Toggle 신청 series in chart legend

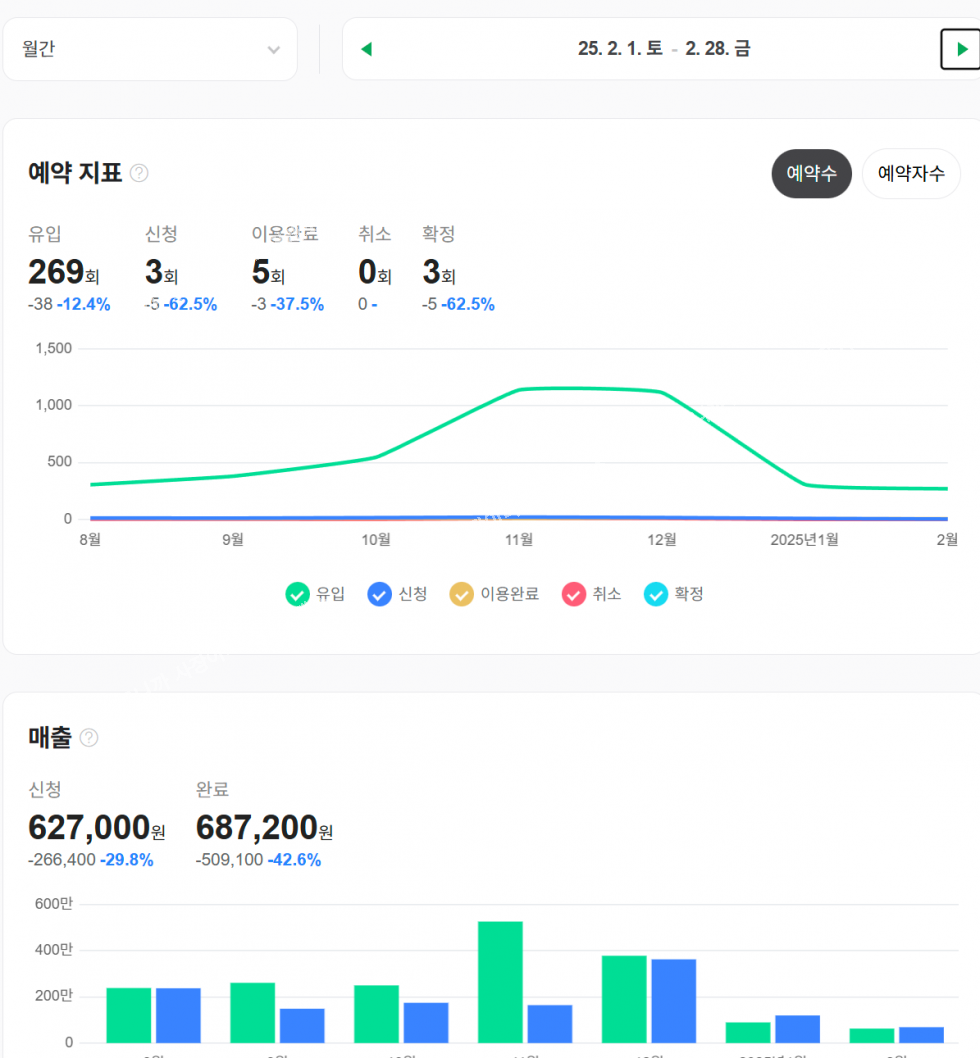coord(397,594)
